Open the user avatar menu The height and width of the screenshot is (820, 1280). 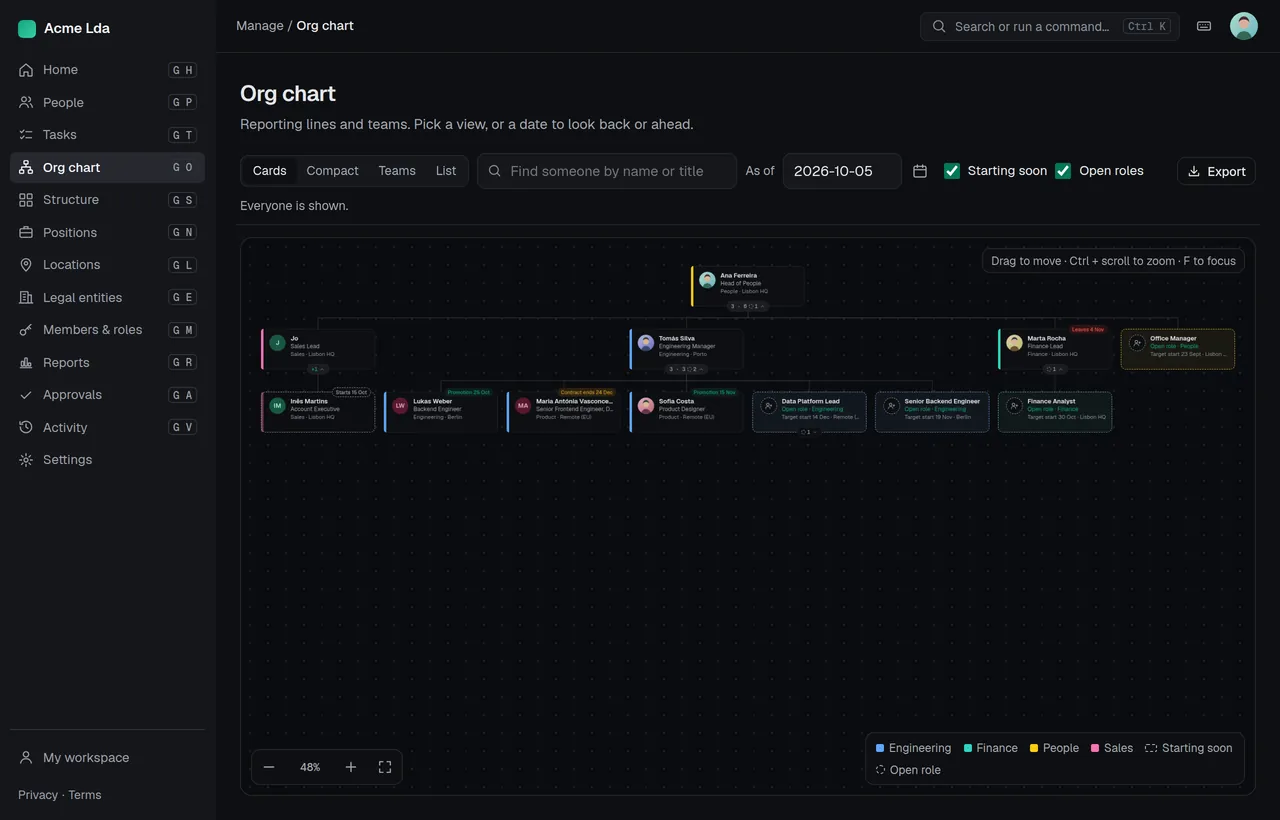click(1244, 26)
